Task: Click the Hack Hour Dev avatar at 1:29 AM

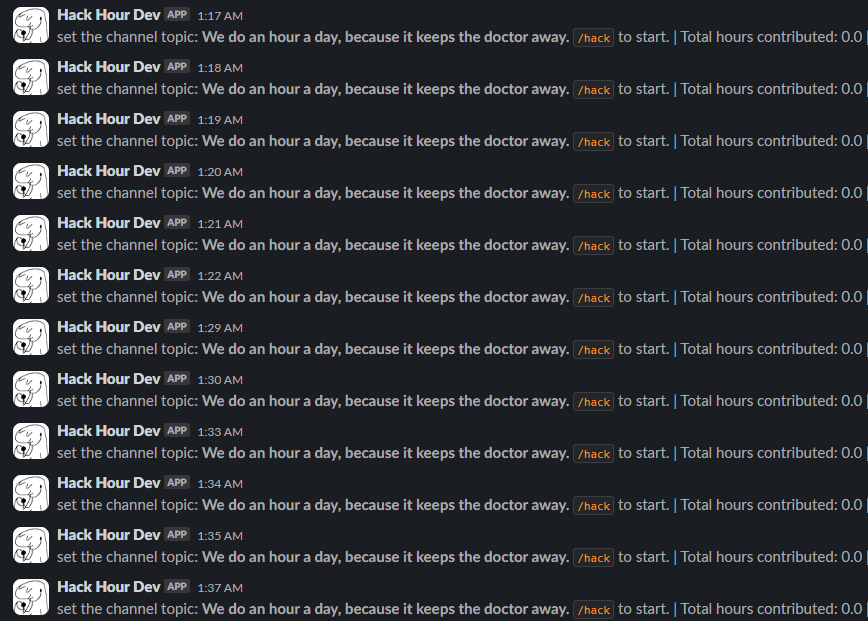Action: point(31,338)
